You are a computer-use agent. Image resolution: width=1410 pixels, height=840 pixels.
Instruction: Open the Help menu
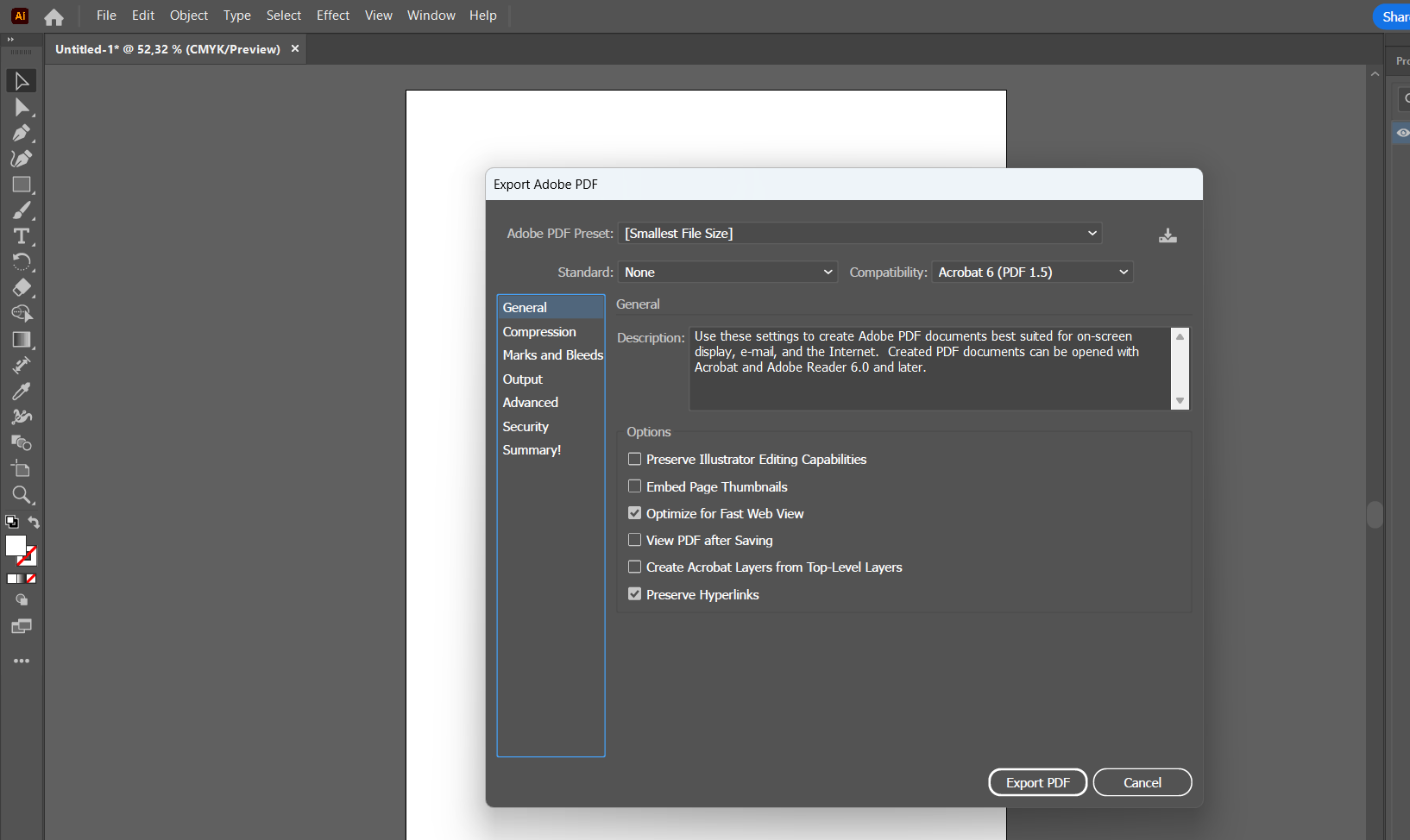pos(483,16)
